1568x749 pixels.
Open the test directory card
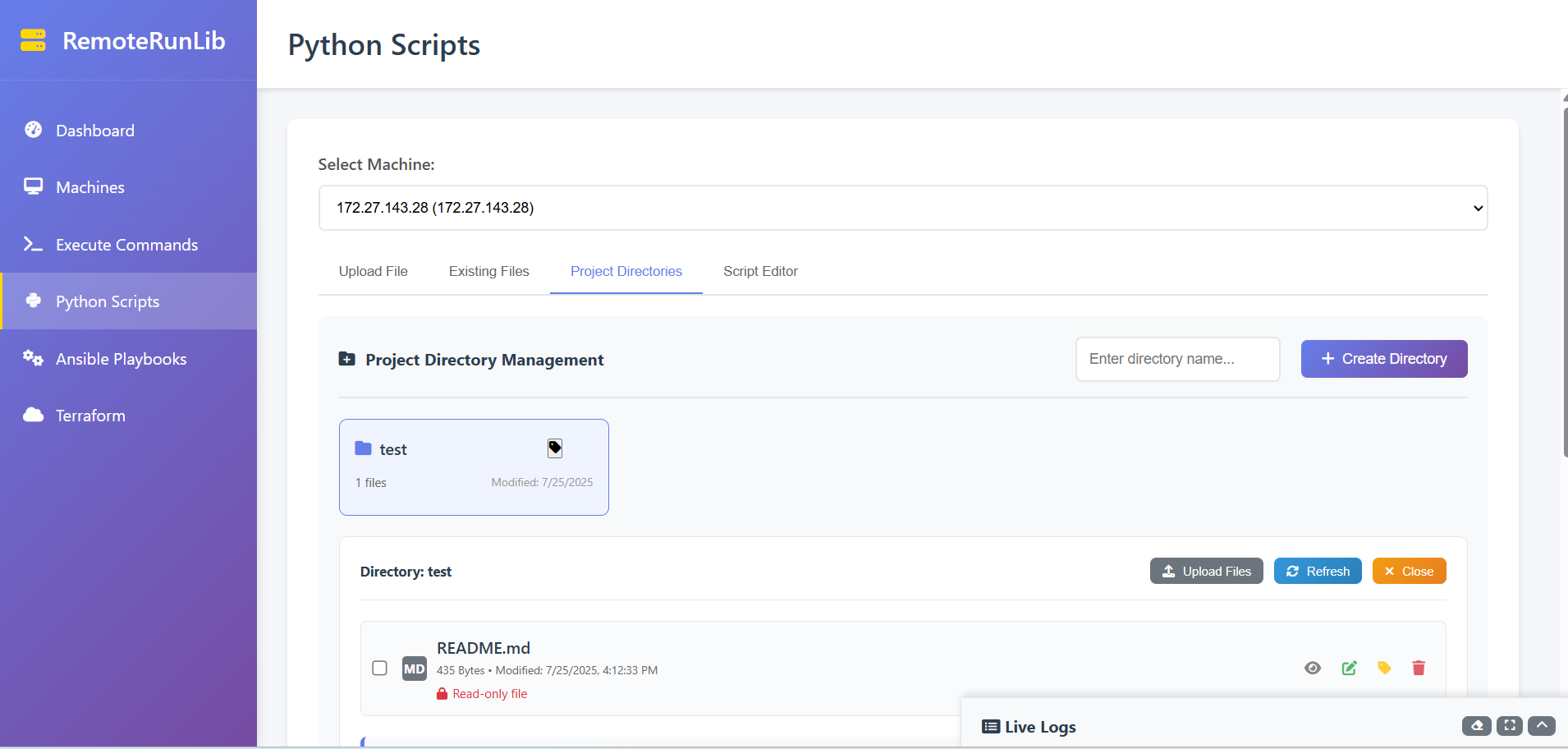474,467
